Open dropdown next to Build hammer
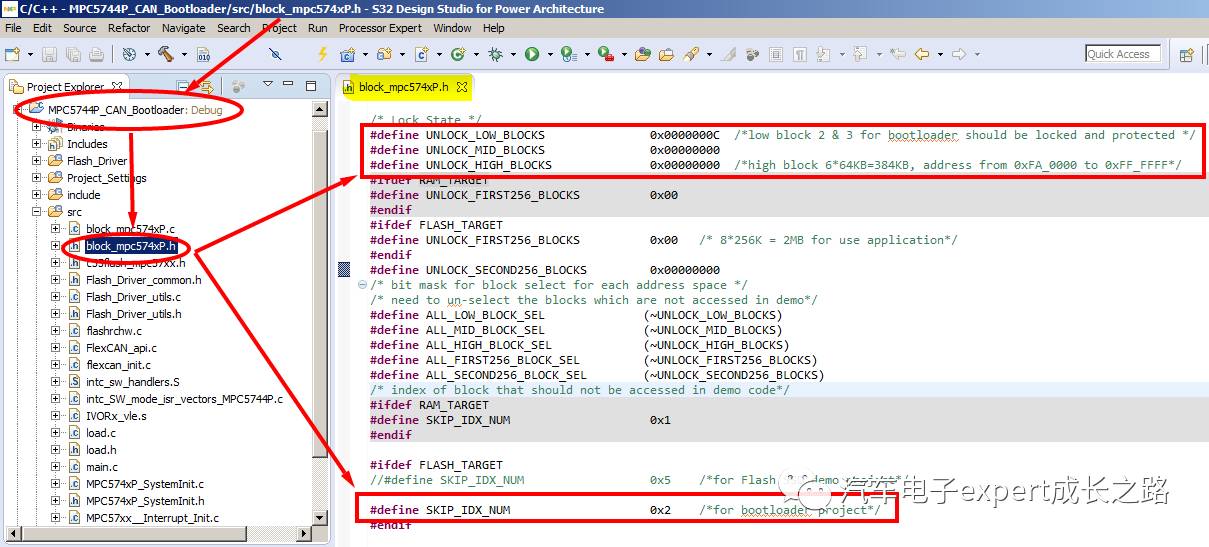Screen dimensions: 1209x547 184,55
